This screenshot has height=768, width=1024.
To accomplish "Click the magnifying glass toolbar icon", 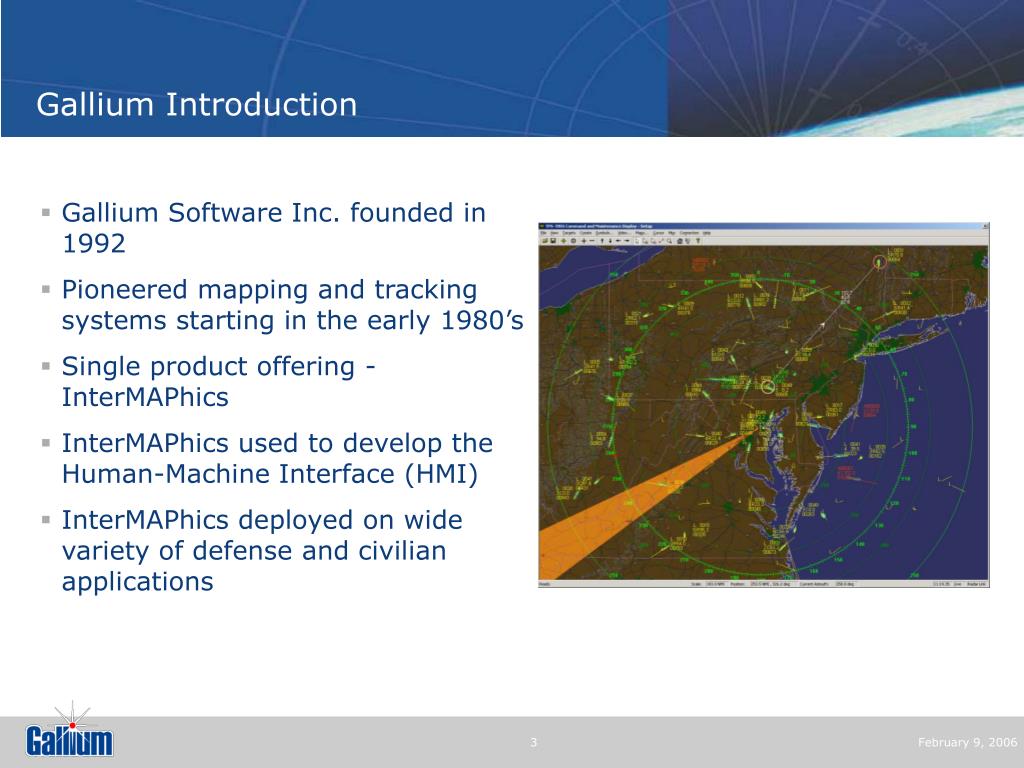I will pyautogui.click(x=669, y=241).
